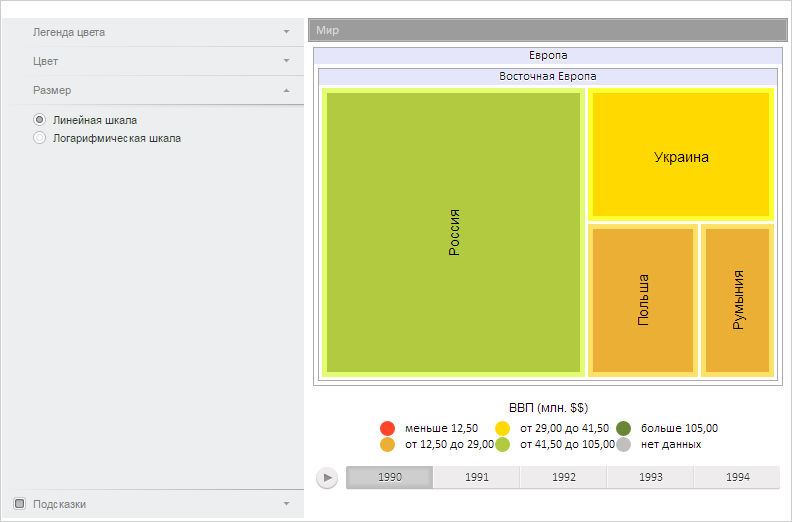Click the yellow 'от 29,00 до 41,50' legend dot
The width and height of the screenshot is (792, 522).
503,428
